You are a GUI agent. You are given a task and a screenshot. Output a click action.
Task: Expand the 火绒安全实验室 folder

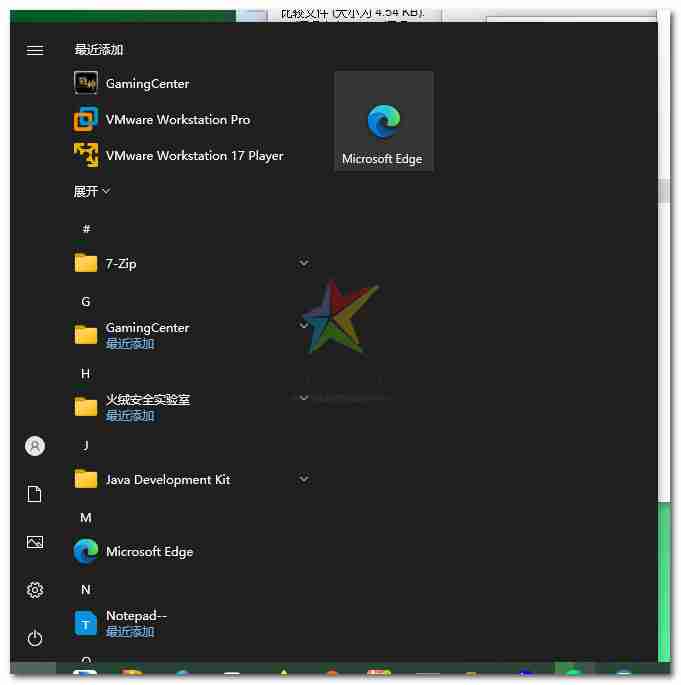[x=304, y=397]
